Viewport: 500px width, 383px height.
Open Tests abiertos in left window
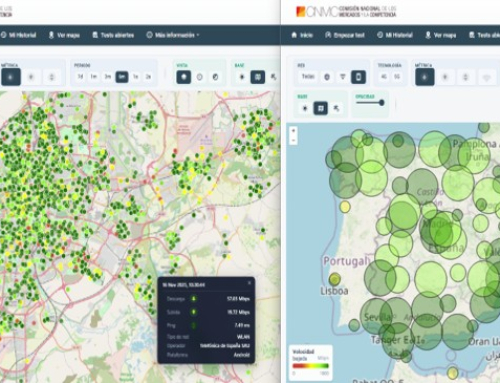pyautogui.click(x=113, y=35)
